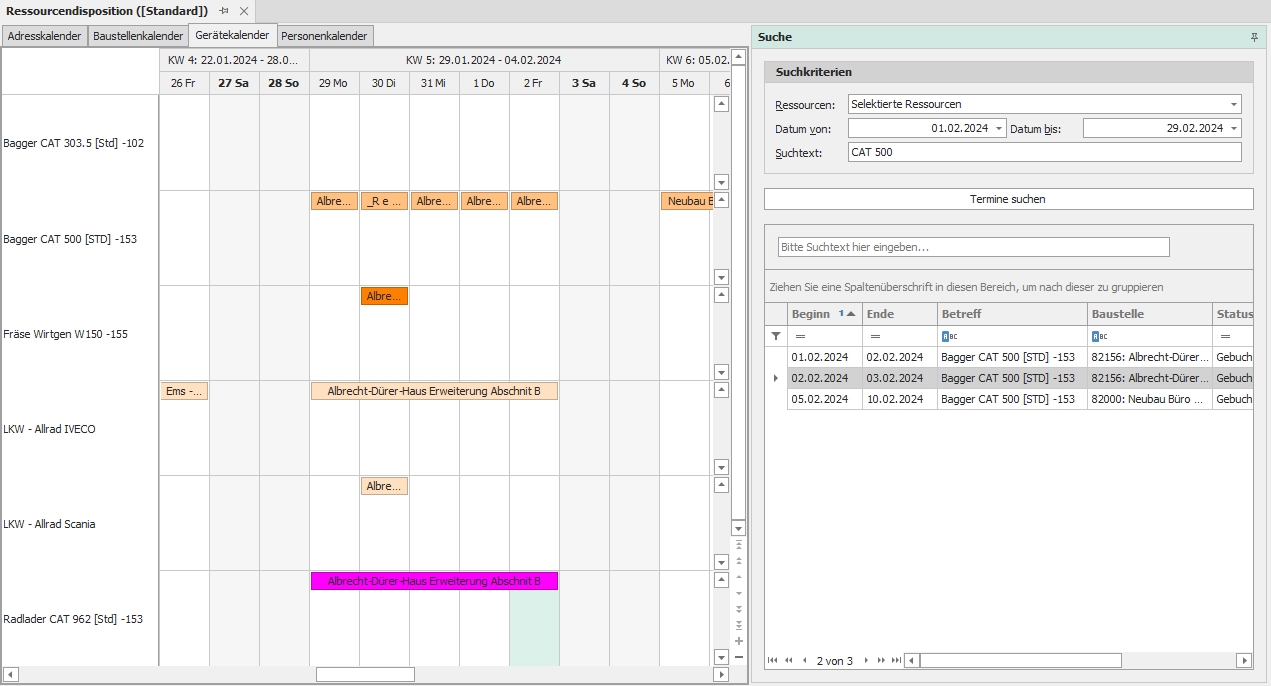The width and height of the screenshot is (1271, 686).
Task: Close the Ressourcendisposition document tab
Action: (x=244, y=11)
